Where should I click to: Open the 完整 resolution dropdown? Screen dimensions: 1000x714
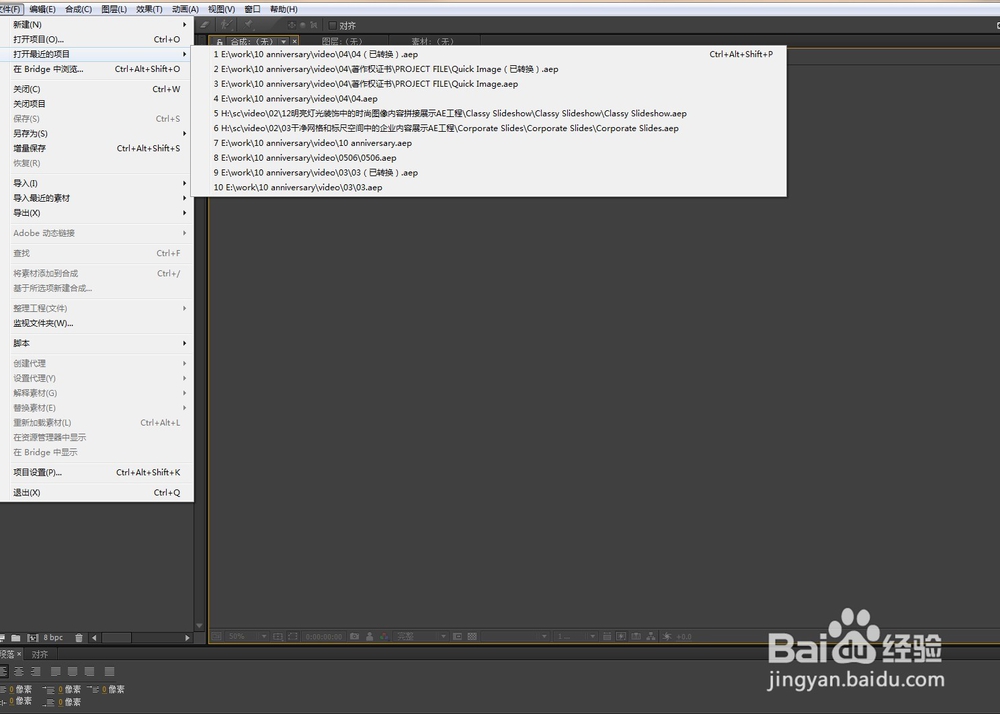pos(421,636)
